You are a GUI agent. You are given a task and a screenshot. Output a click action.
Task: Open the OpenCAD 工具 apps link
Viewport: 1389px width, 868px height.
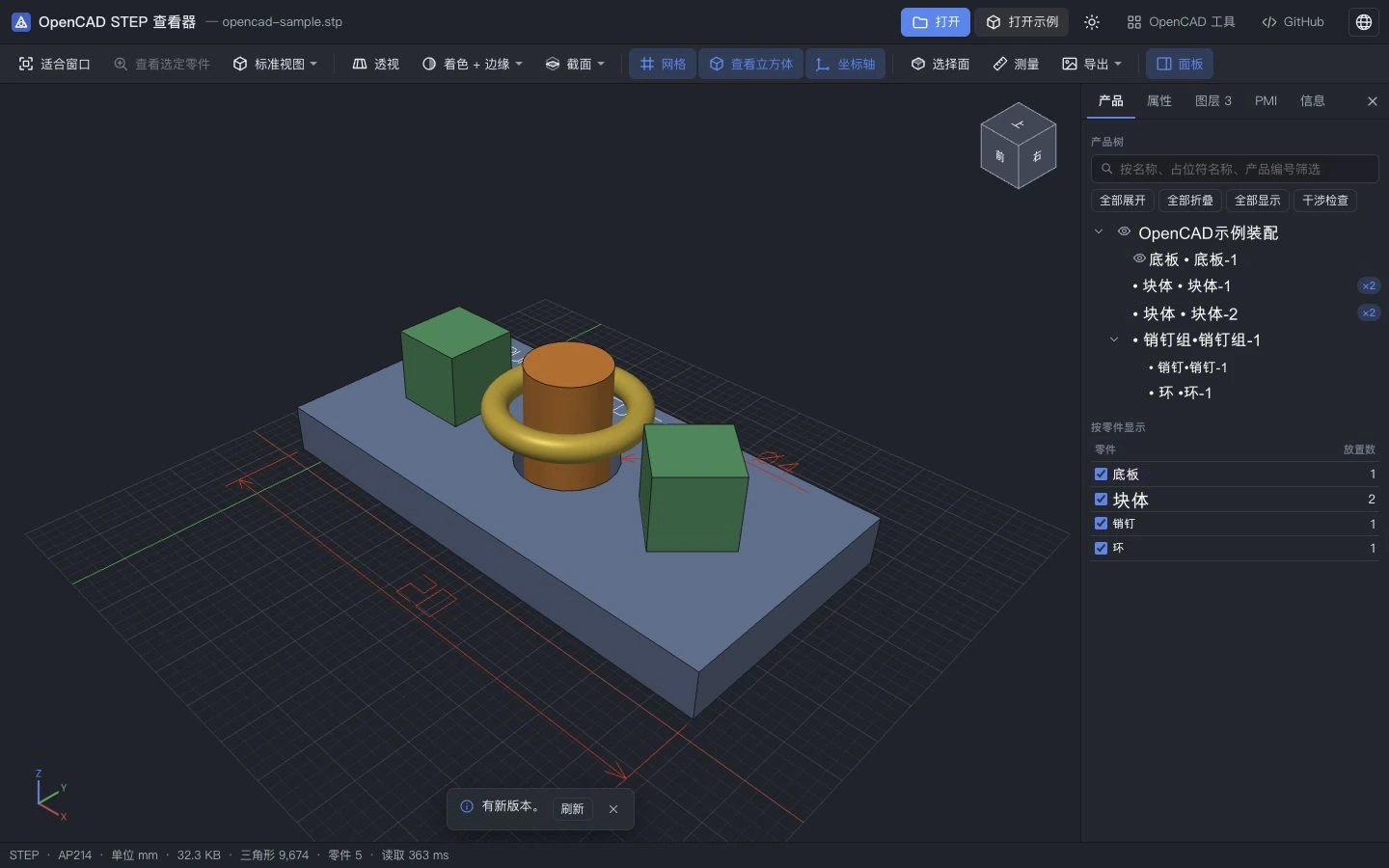click(1181, 22)
